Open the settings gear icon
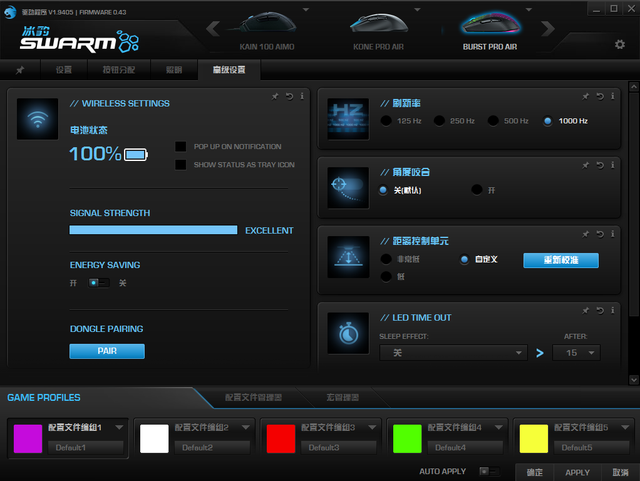Image resolution: width=640 pixels, height=481 pixels. click(x=620, y=44)
